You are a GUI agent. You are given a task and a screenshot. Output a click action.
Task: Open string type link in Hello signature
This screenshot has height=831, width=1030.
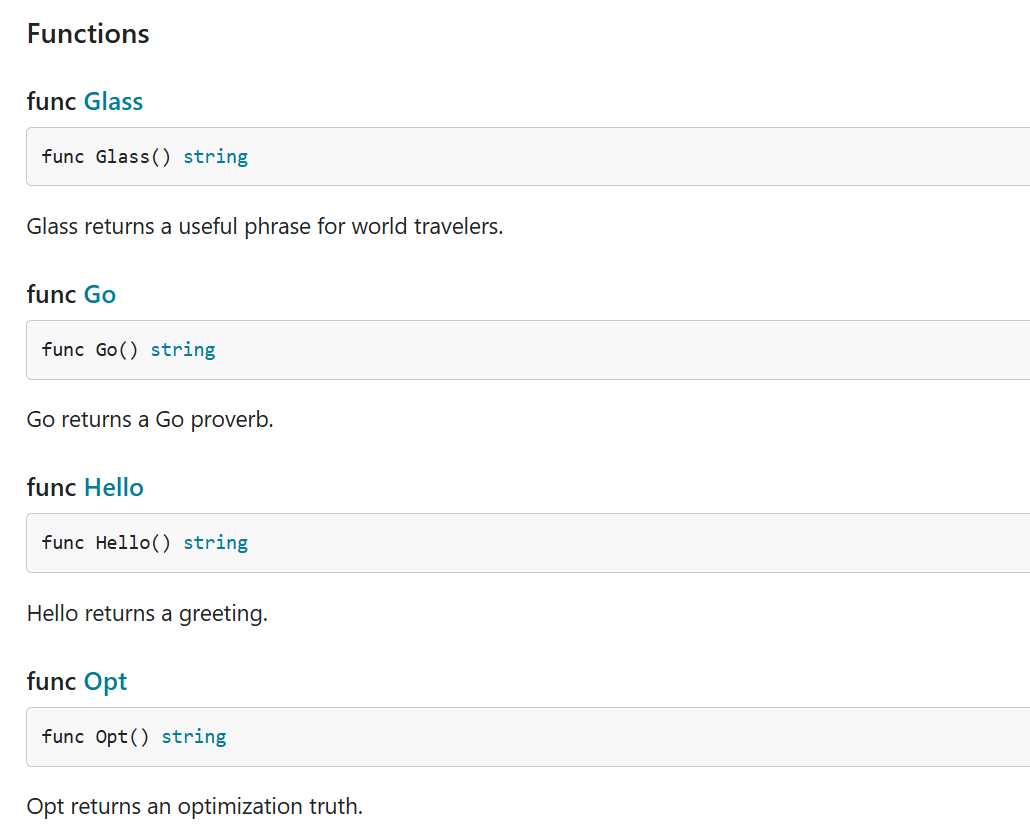pos(215,542)
